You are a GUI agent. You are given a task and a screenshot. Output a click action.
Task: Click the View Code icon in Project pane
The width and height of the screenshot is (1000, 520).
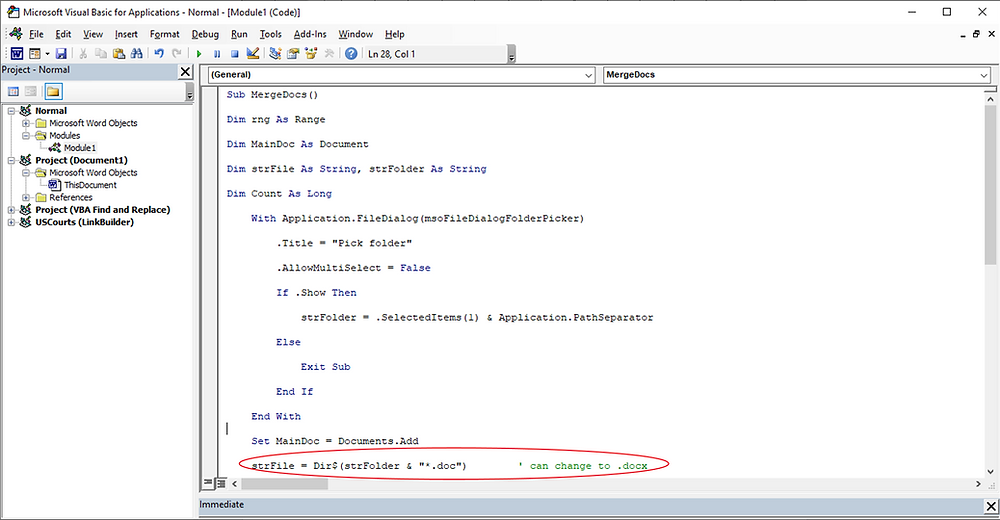[13, 91]
